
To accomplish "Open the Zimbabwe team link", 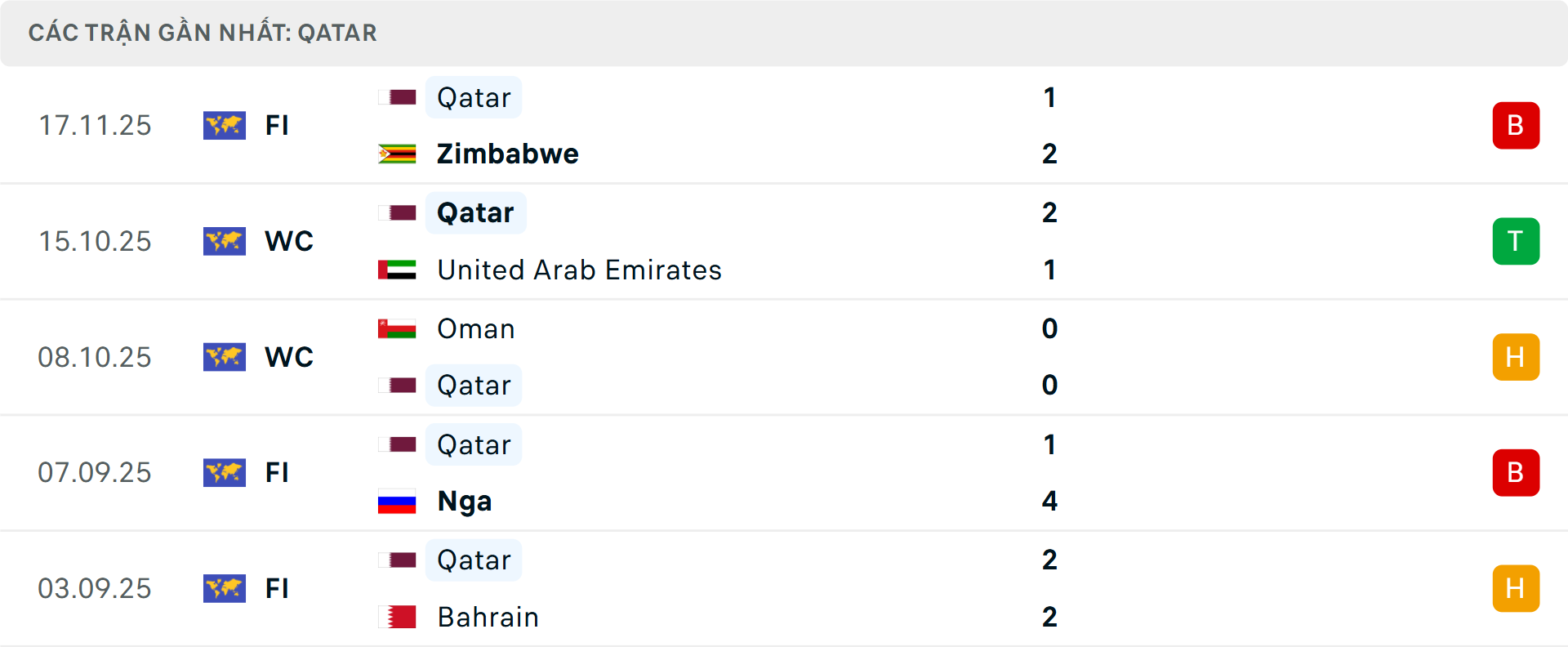I will tap(507, 154).
